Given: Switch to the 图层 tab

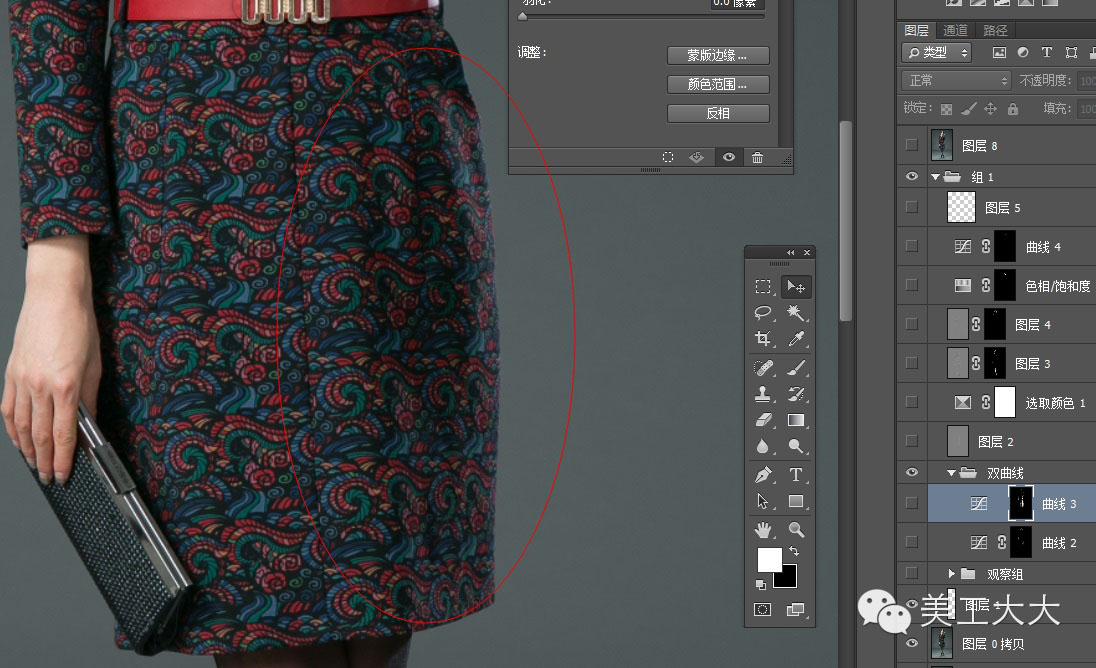Looking at the screenshot, I should click(916, 30).
